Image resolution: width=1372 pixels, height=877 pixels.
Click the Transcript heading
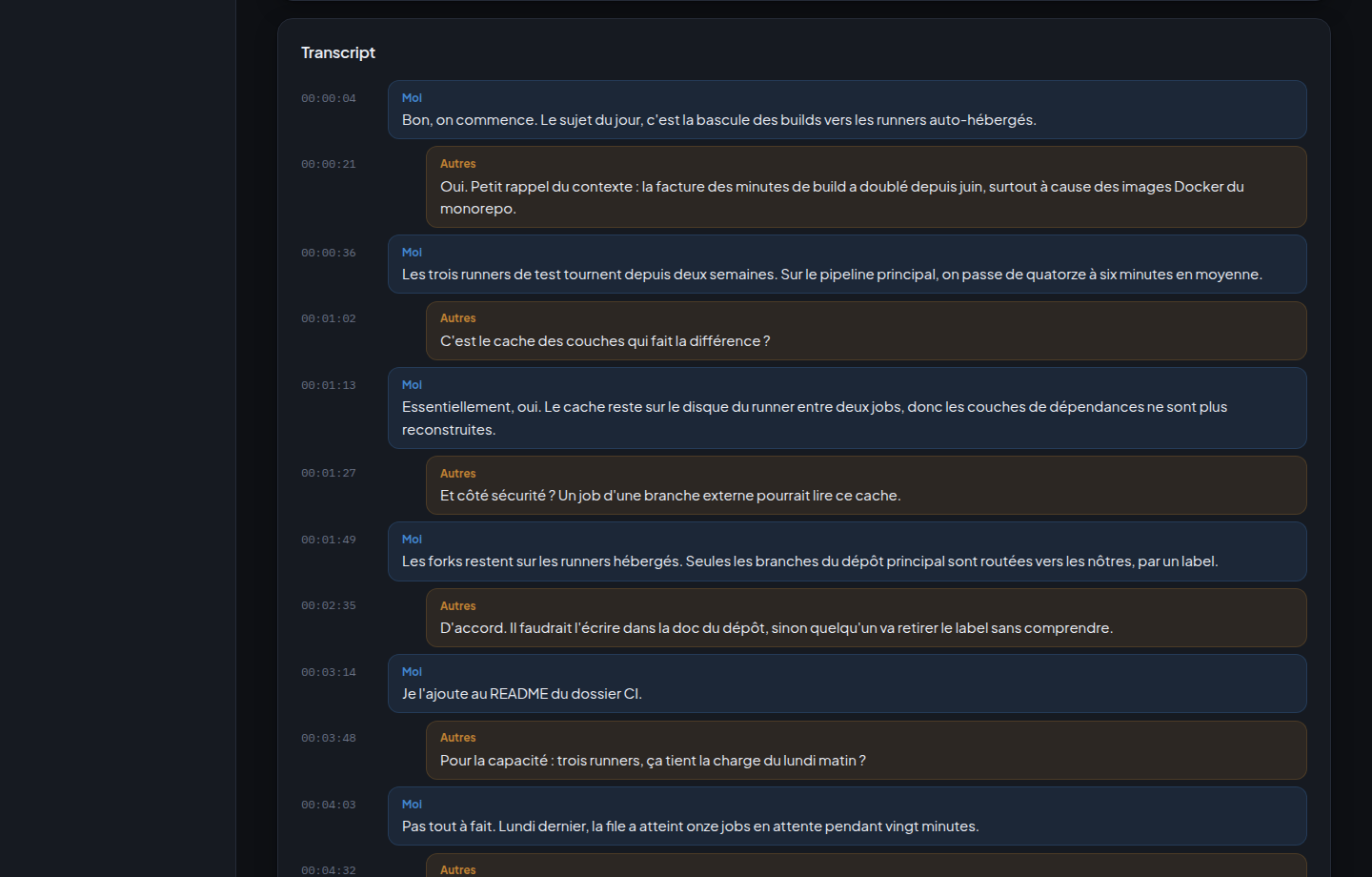click(338, 52)
